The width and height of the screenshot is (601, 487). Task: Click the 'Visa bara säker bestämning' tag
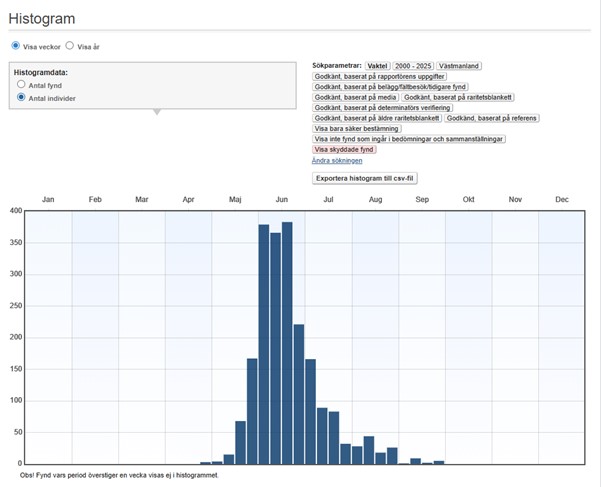click(x=358, y=128)
